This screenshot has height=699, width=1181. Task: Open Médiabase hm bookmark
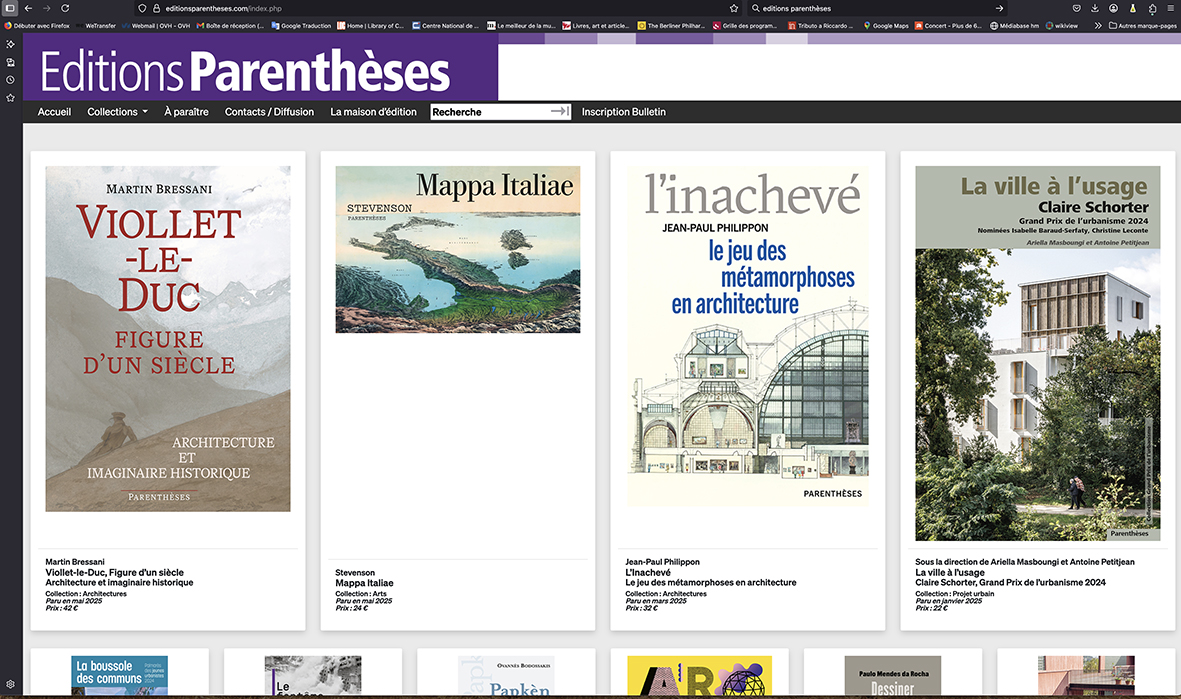pyautogui.click(x=1014, y=26)
